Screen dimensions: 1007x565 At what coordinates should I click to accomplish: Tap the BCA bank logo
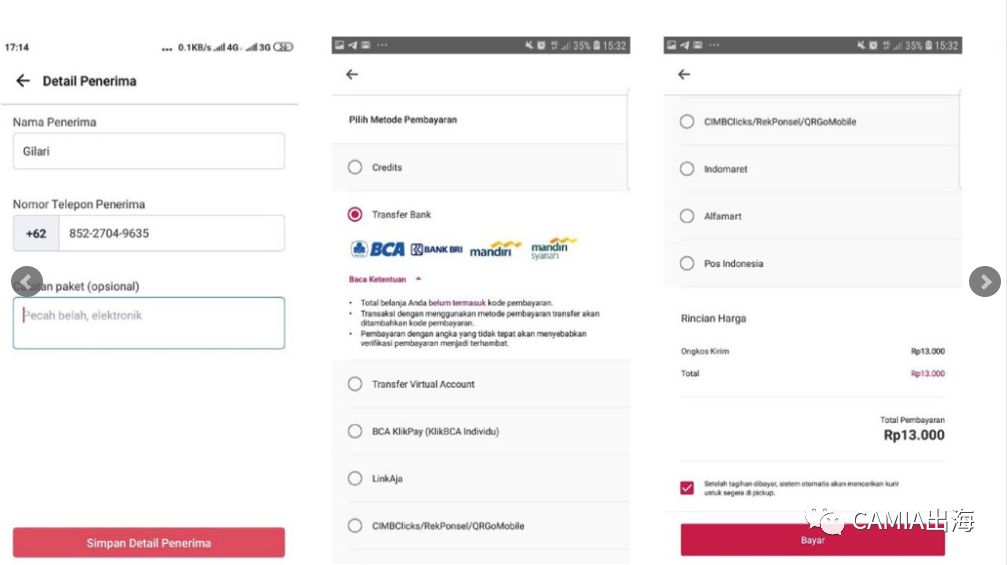pyautogui.click(x=377, y=249)
